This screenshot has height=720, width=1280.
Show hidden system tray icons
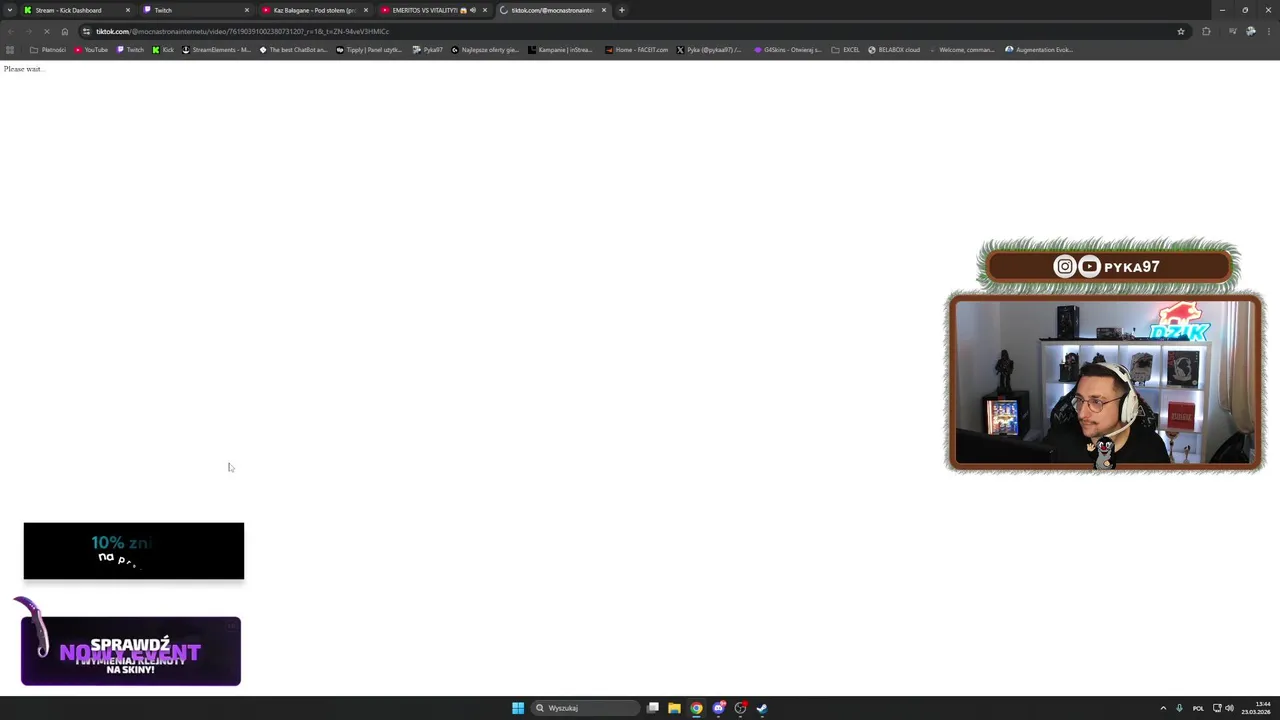pos(1163,708)
